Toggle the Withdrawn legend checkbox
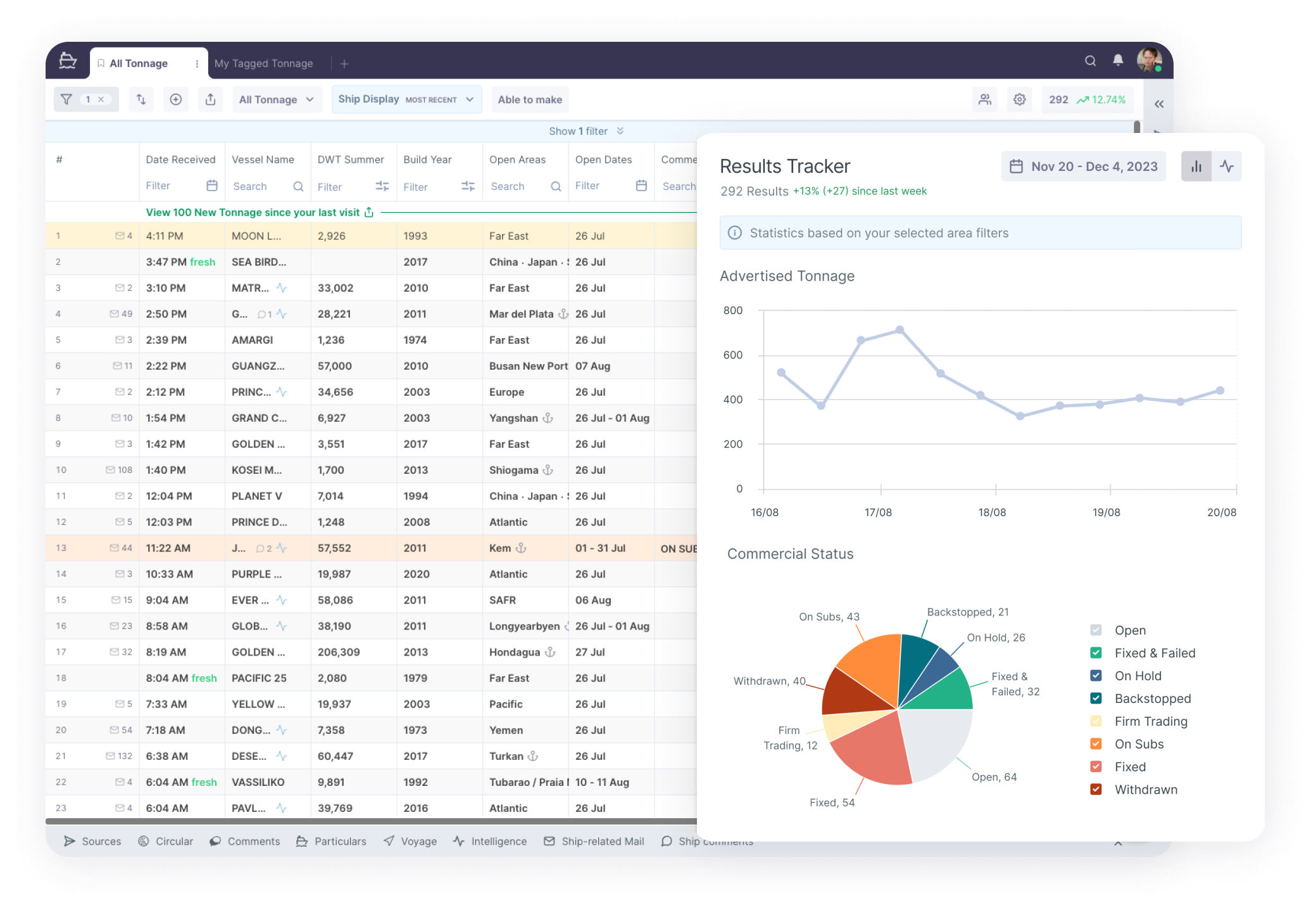Viewport: 1316px width, 910px height. 1096,790
